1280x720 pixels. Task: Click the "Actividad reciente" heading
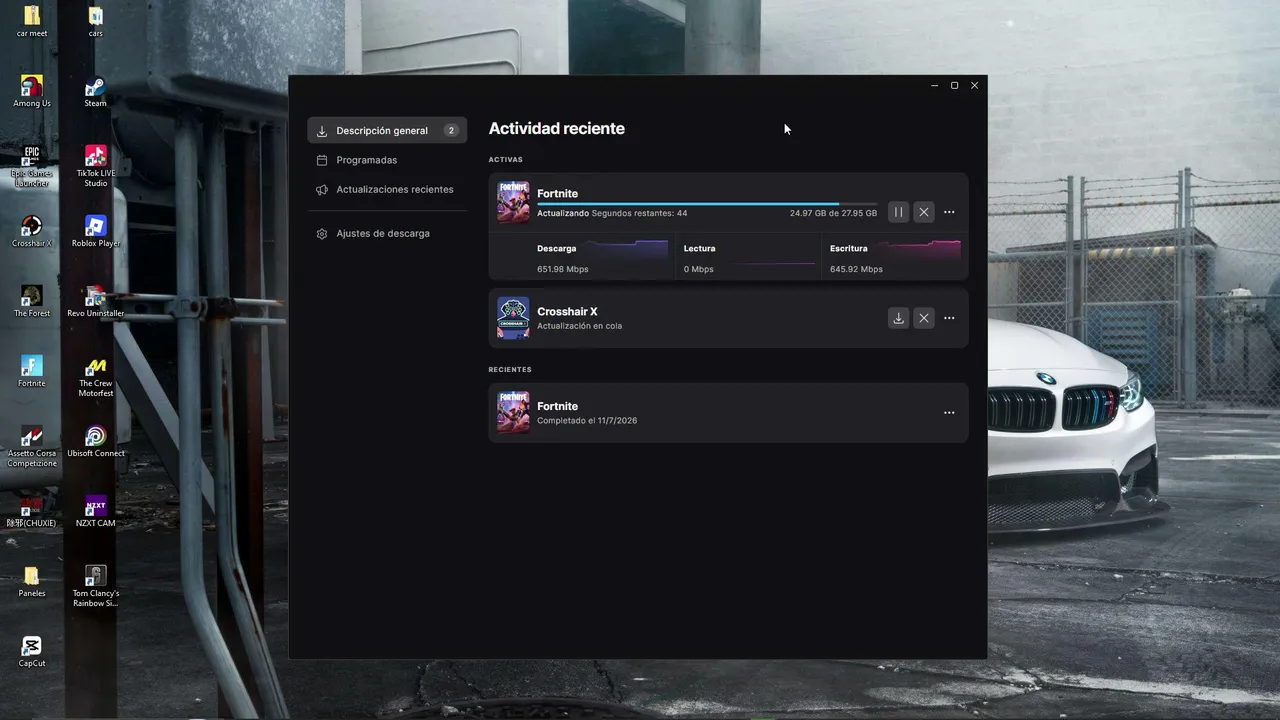pyautogui.click(x=557, y=129)
